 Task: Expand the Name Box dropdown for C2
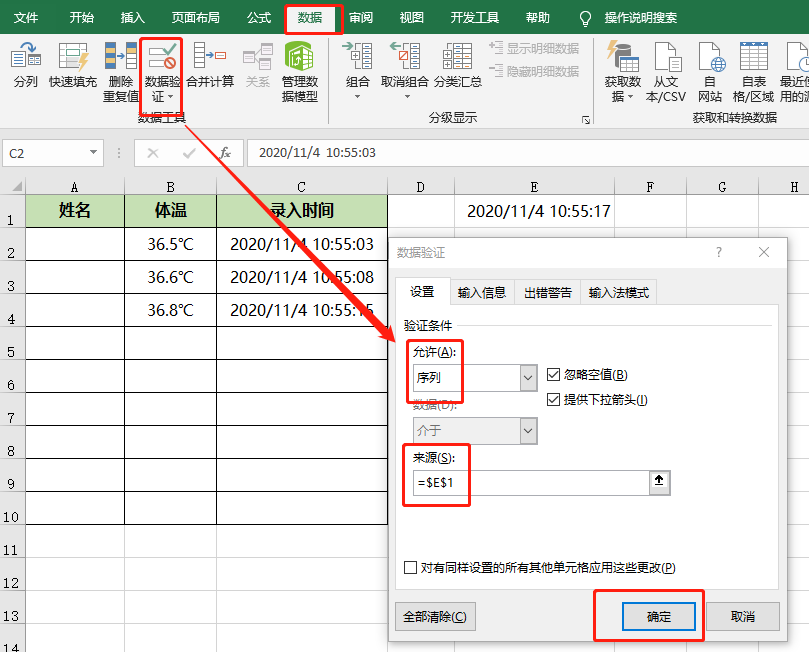(x=94, y=153)
